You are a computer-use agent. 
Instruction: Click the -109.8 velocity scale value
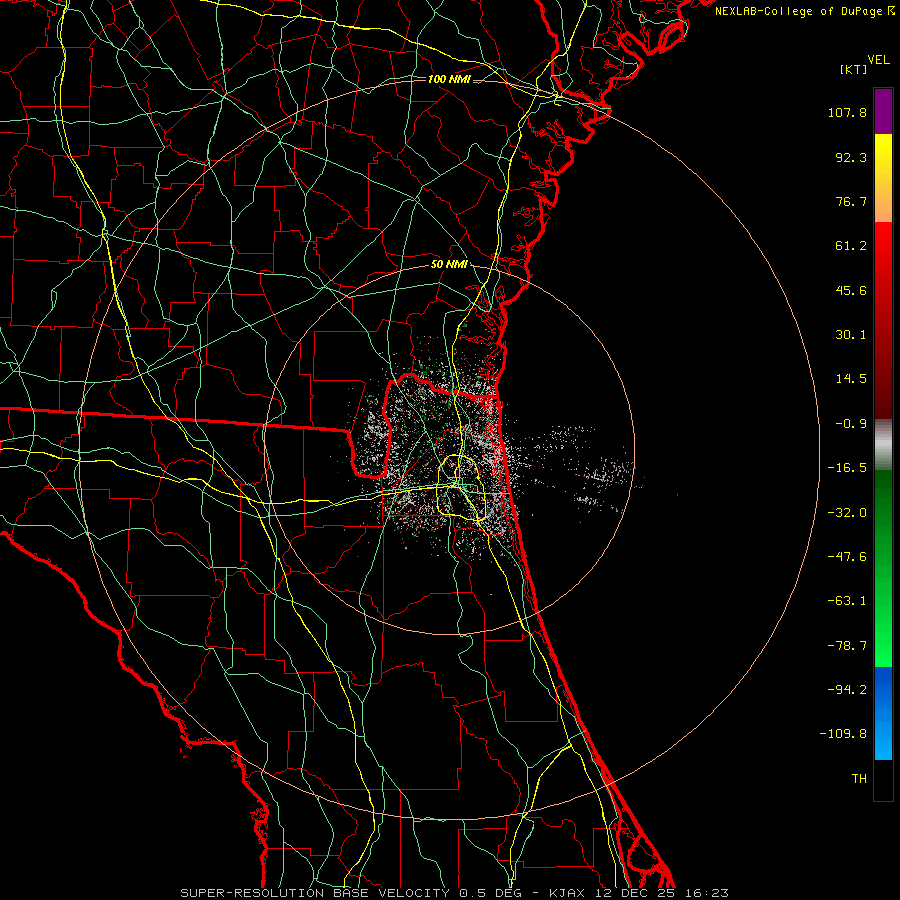click(843, 734)
